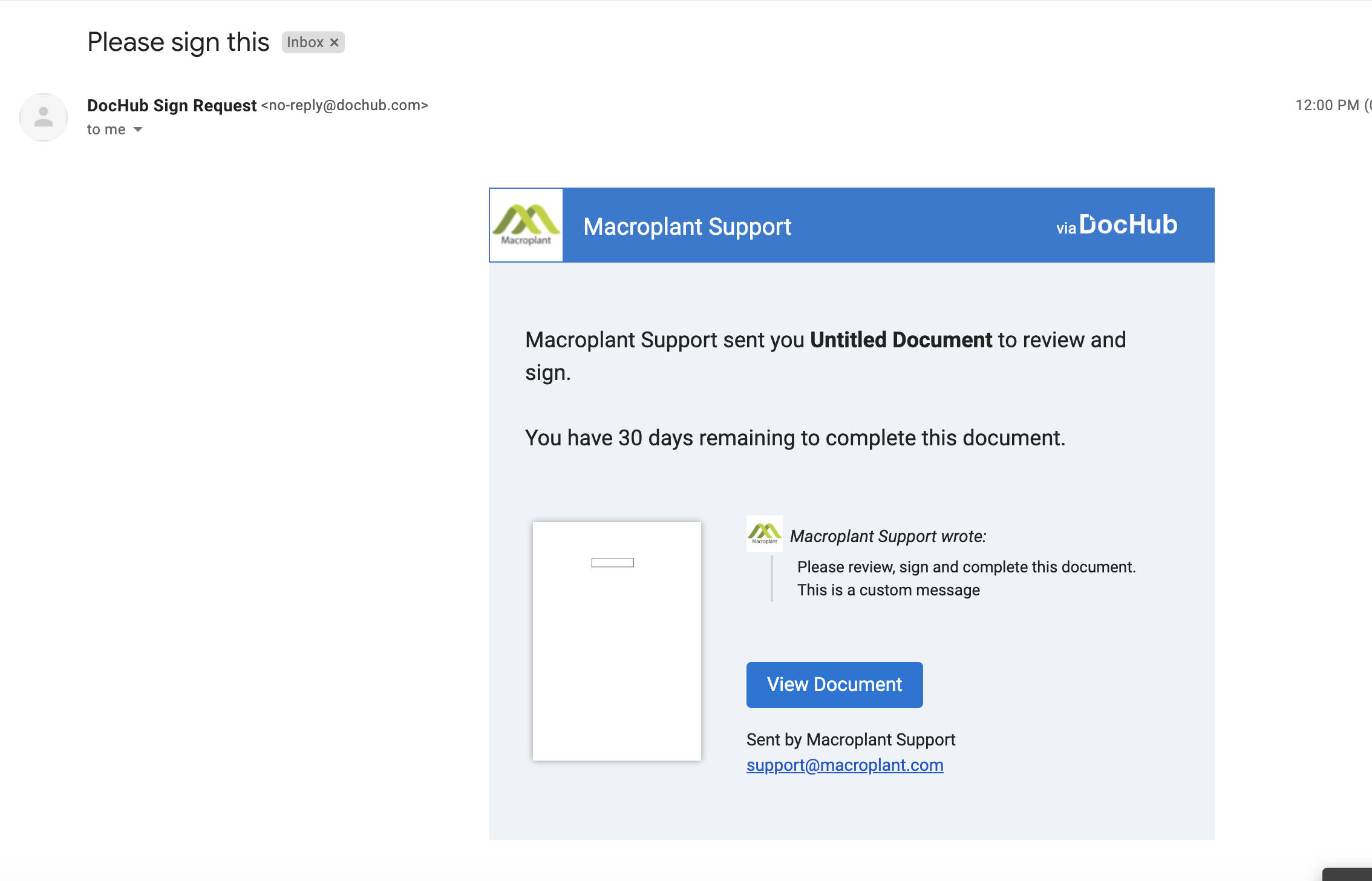Click the no-reply@dochub.com sender address
Screen dimensions: 1372x881
(x=344, y=105)
